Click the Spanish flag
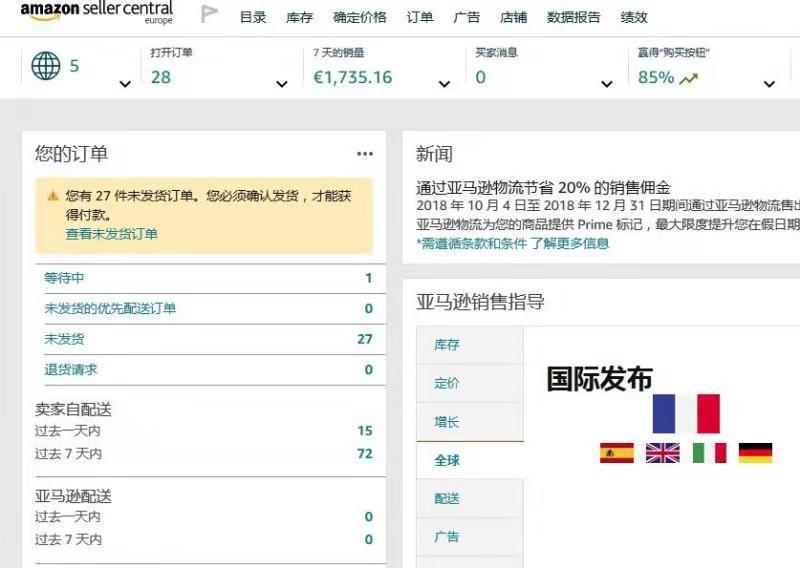 [x=617, y=453]
